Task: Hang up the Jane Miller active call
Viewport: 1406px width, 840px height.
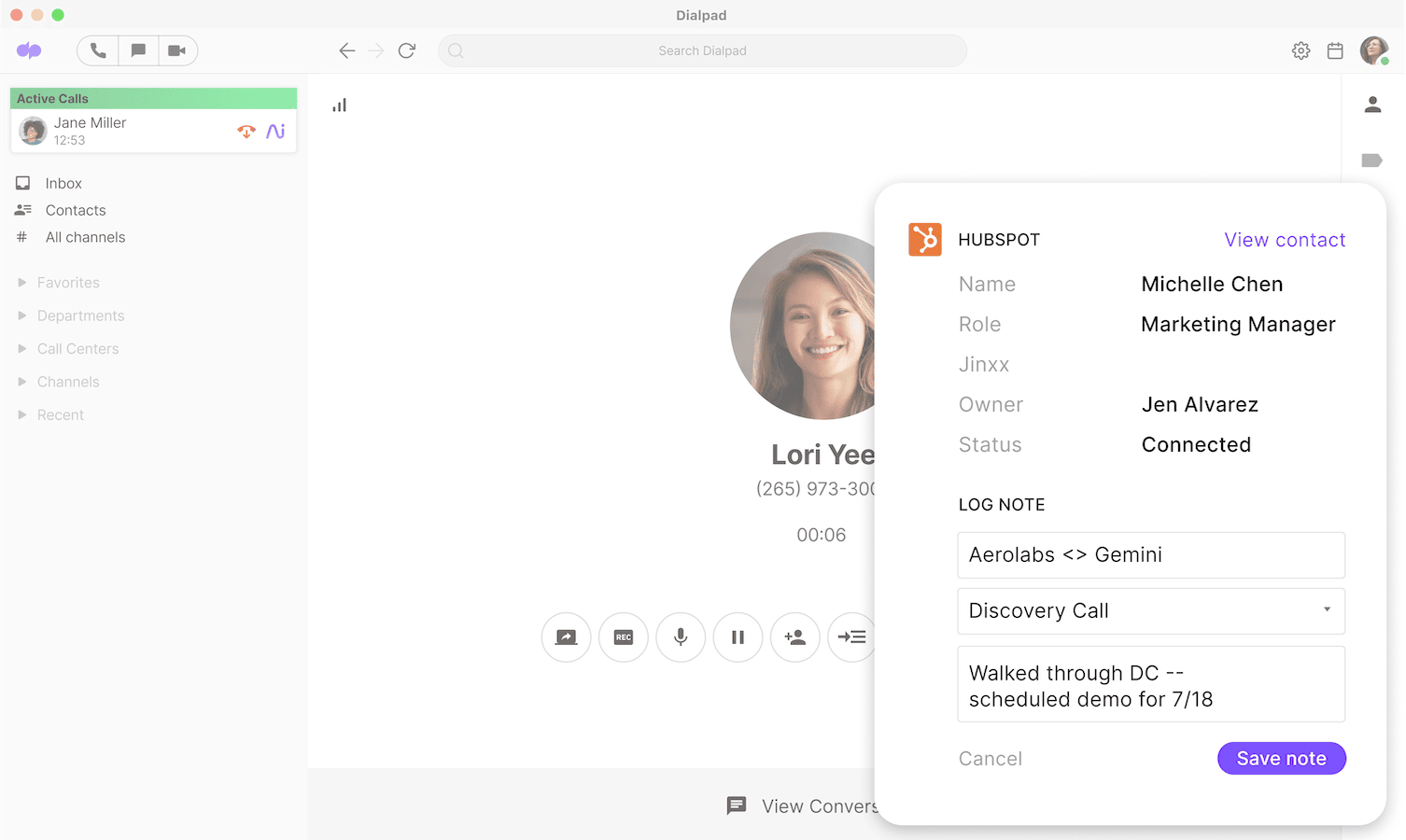Action: [246, 132]
